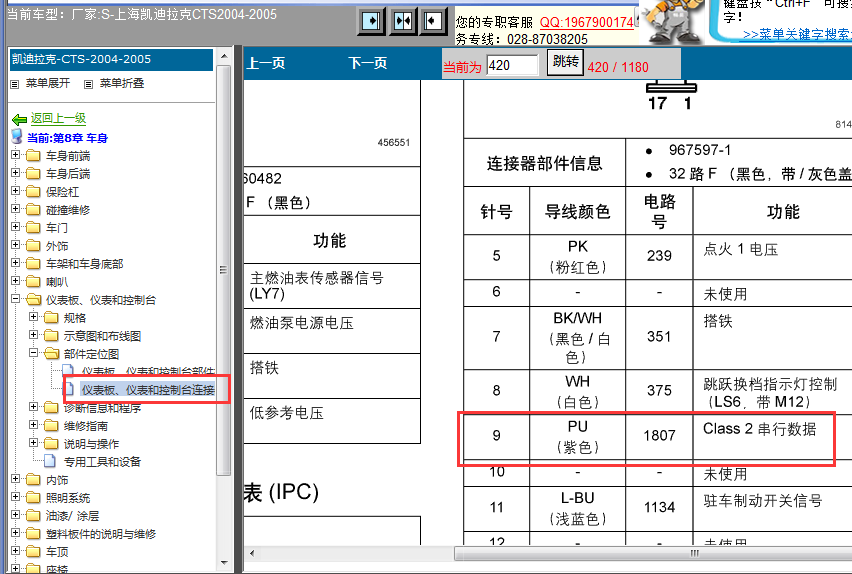
Task: Expand the 示意图和布线图 tree node
Action: tap(34, 334)
